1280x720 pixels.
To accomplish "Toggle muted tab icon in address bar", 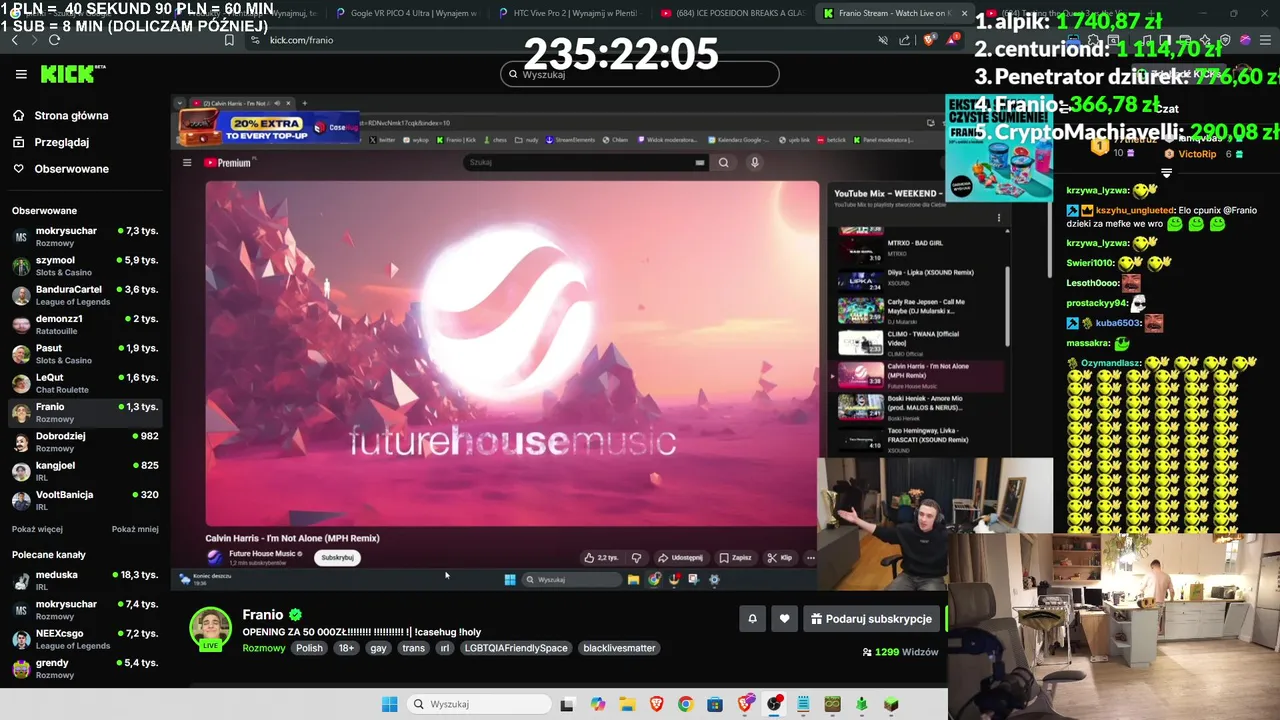I will 882,40.
